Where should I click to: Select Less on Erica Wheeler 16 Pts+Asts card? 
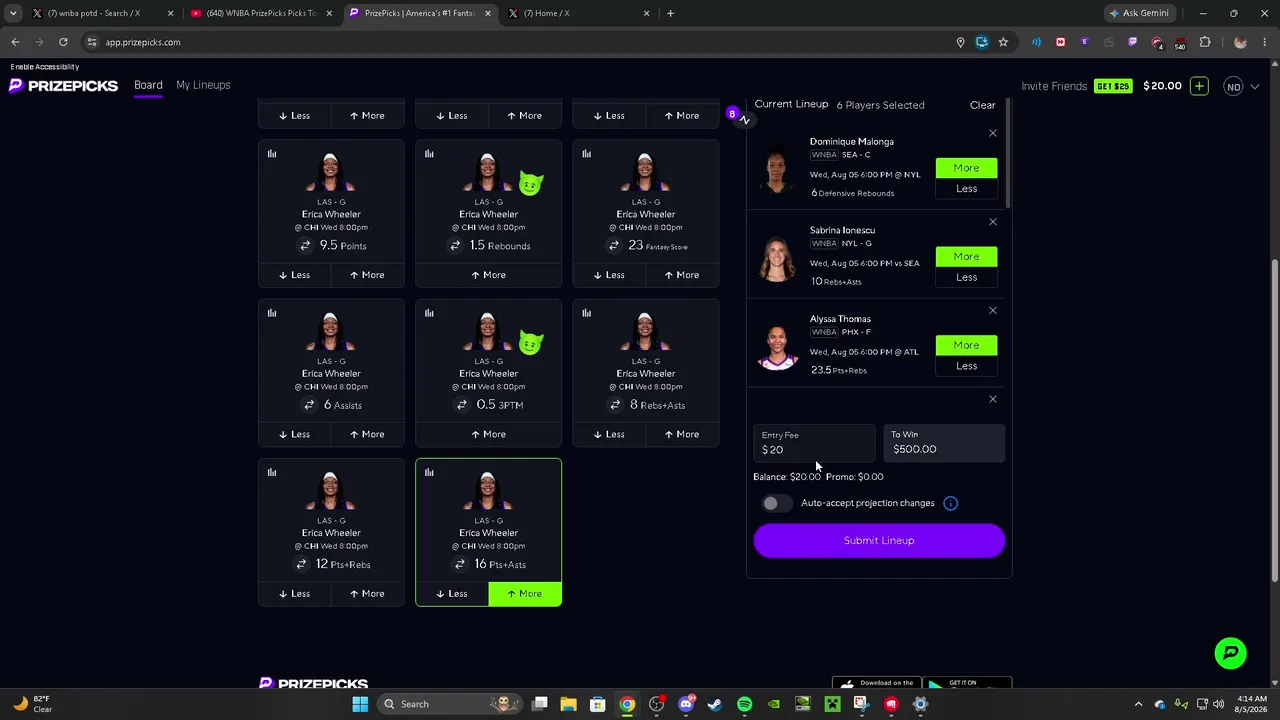[452, 594]
